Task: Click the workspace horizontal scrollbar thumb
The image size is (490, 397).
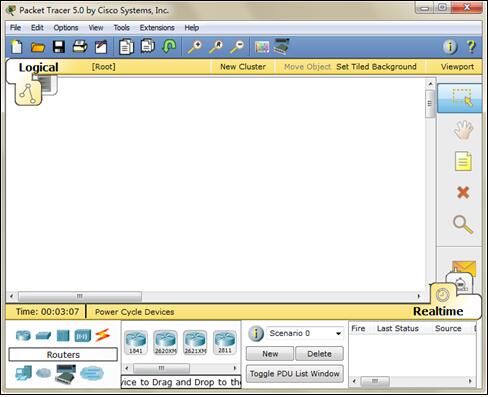Action: (x=80, y=296)
